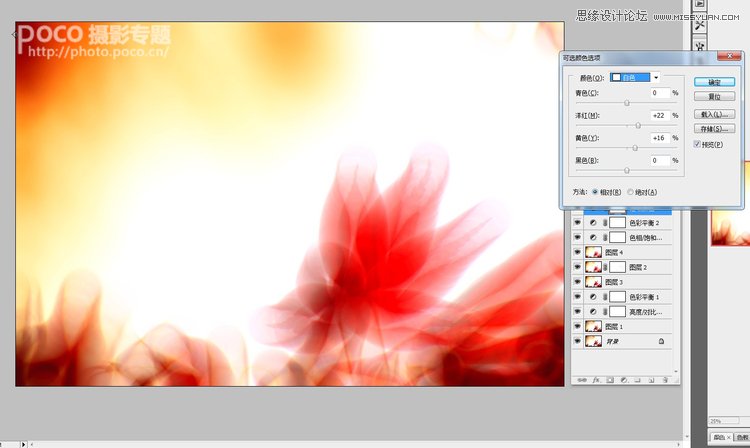750x448 pixels.
Task: Select the 相对 (Relative) method radio button
Action: point(596,192)
